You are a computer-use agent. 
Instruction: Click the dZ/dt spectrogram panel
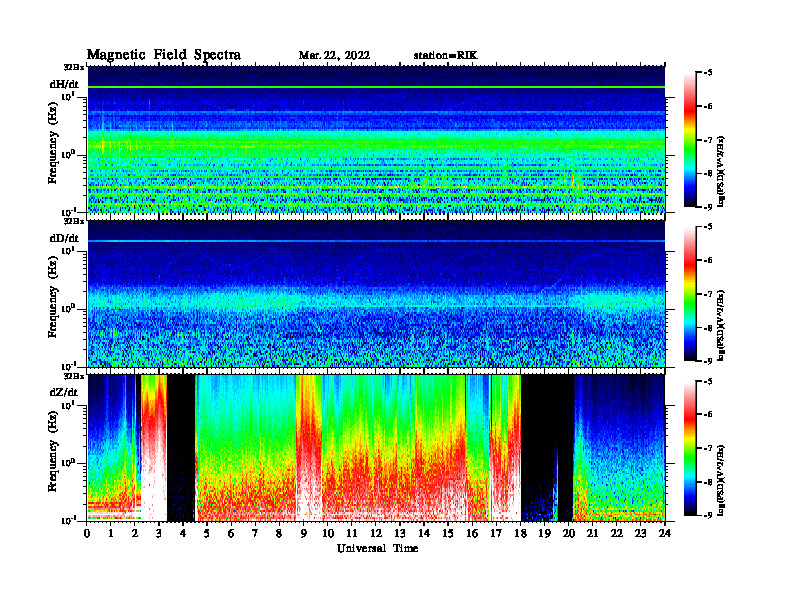(376, 448)
